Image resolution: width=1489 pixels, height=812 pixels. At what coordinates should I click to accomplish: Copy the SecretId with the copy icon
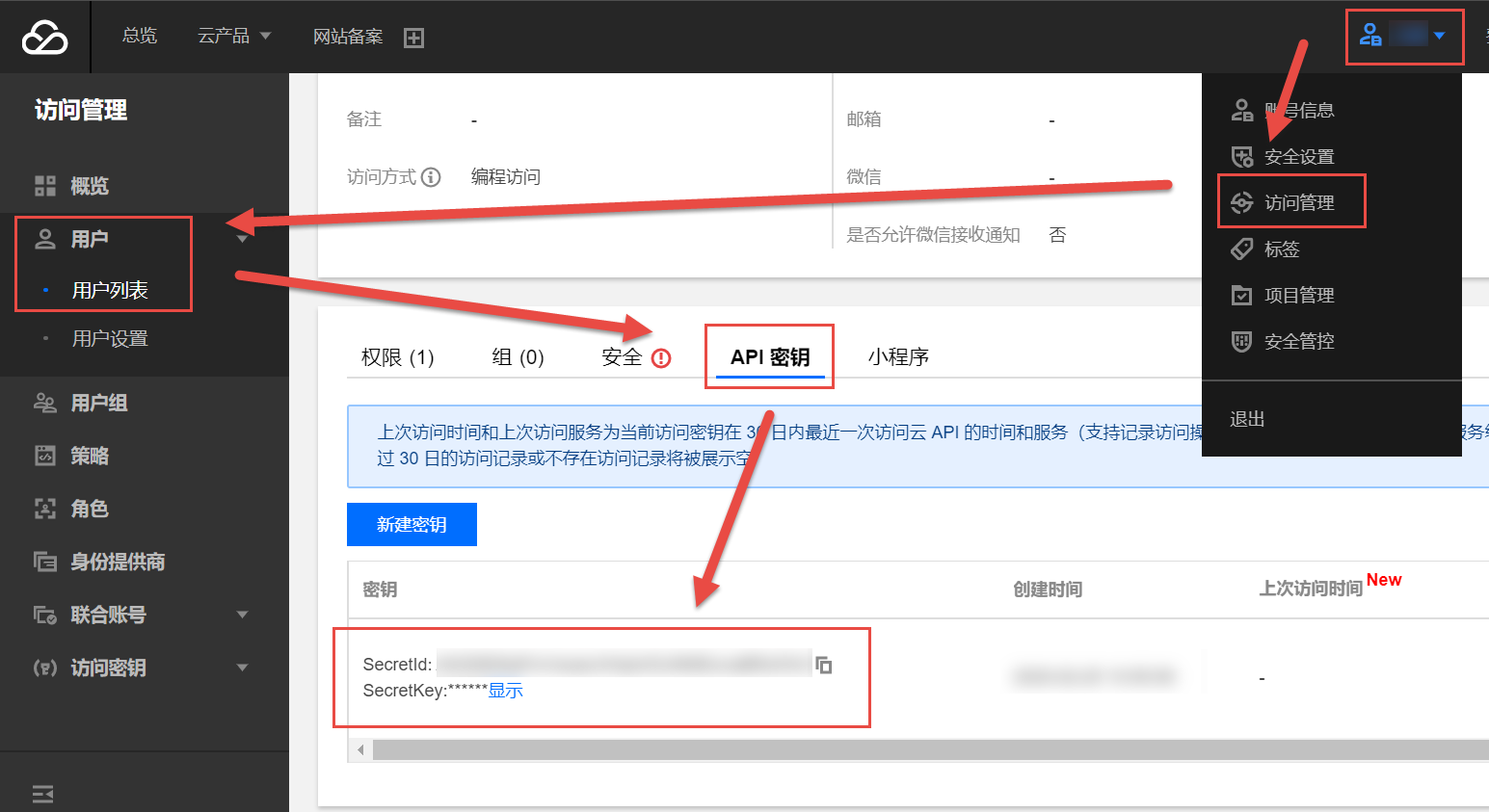pos(824,665)
